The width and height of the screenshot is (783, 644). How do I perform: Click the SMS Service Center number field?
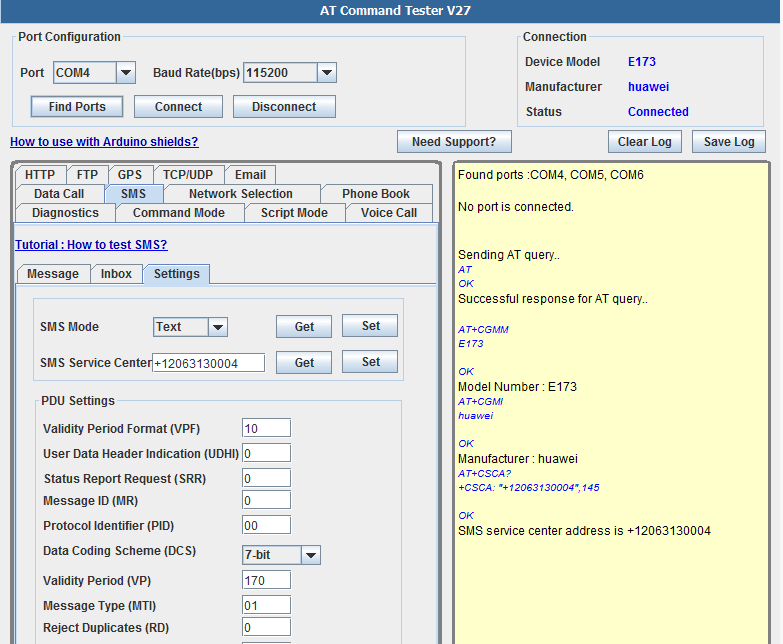point(208,363)
